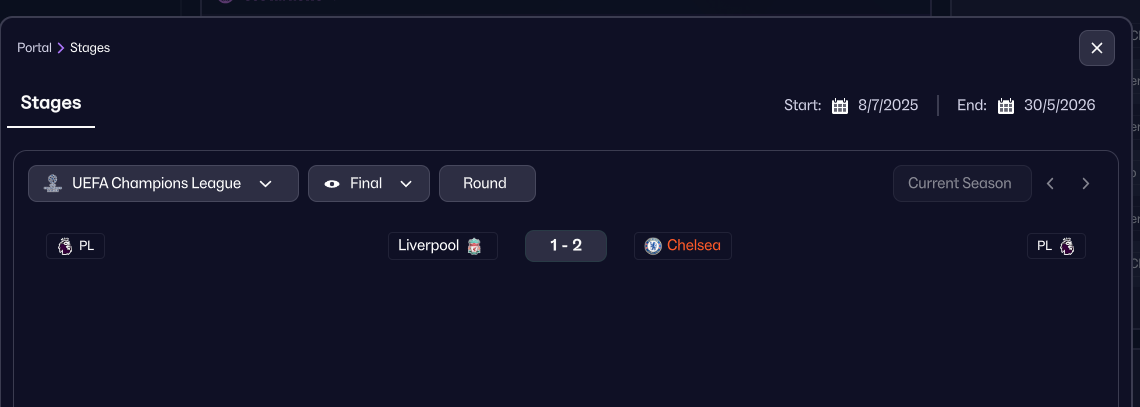Close the Stages dialog
1140x407 pixels.
point(1096,48)
